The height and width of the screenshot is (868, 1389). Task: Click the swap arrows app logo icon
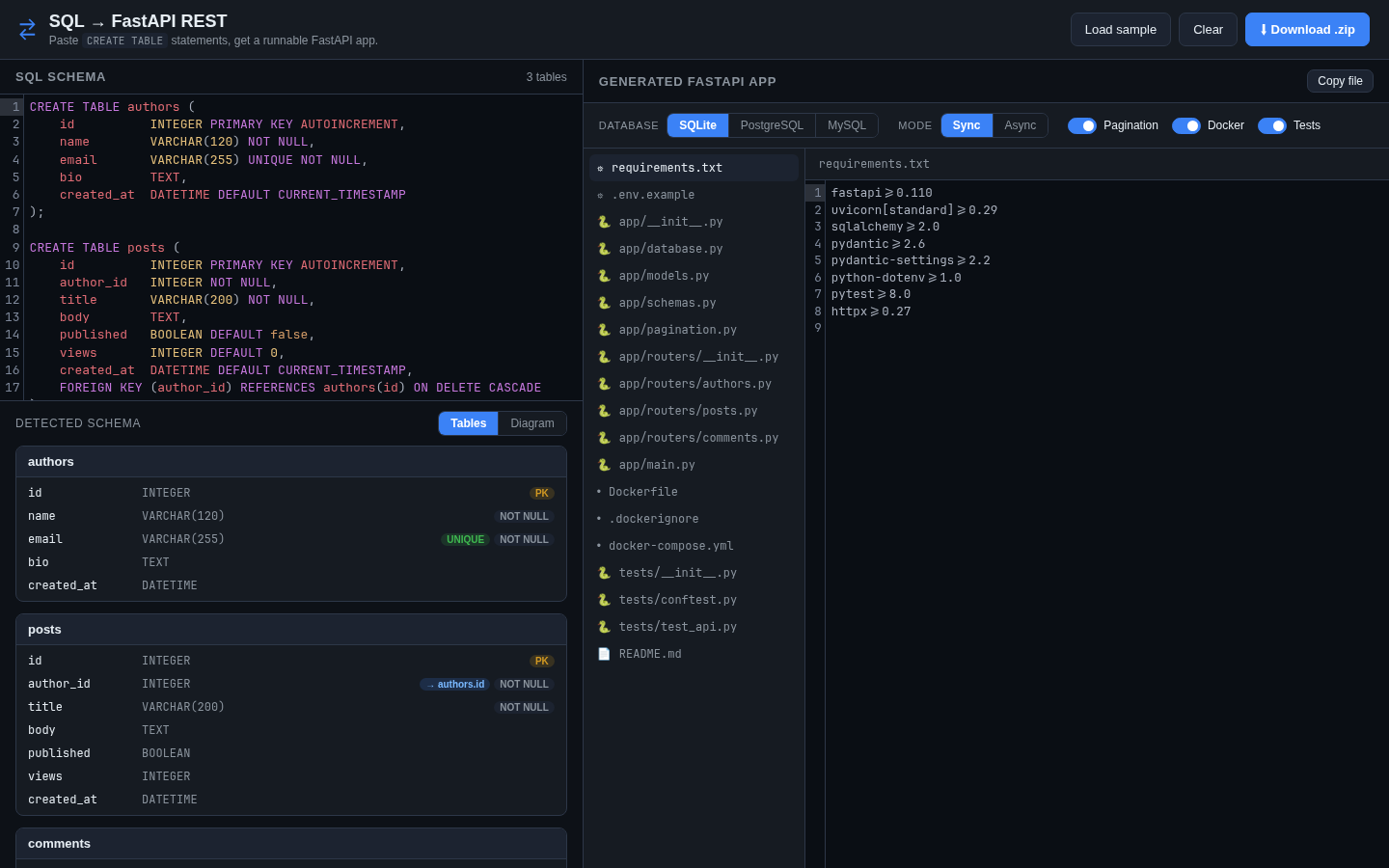point(27,29)
